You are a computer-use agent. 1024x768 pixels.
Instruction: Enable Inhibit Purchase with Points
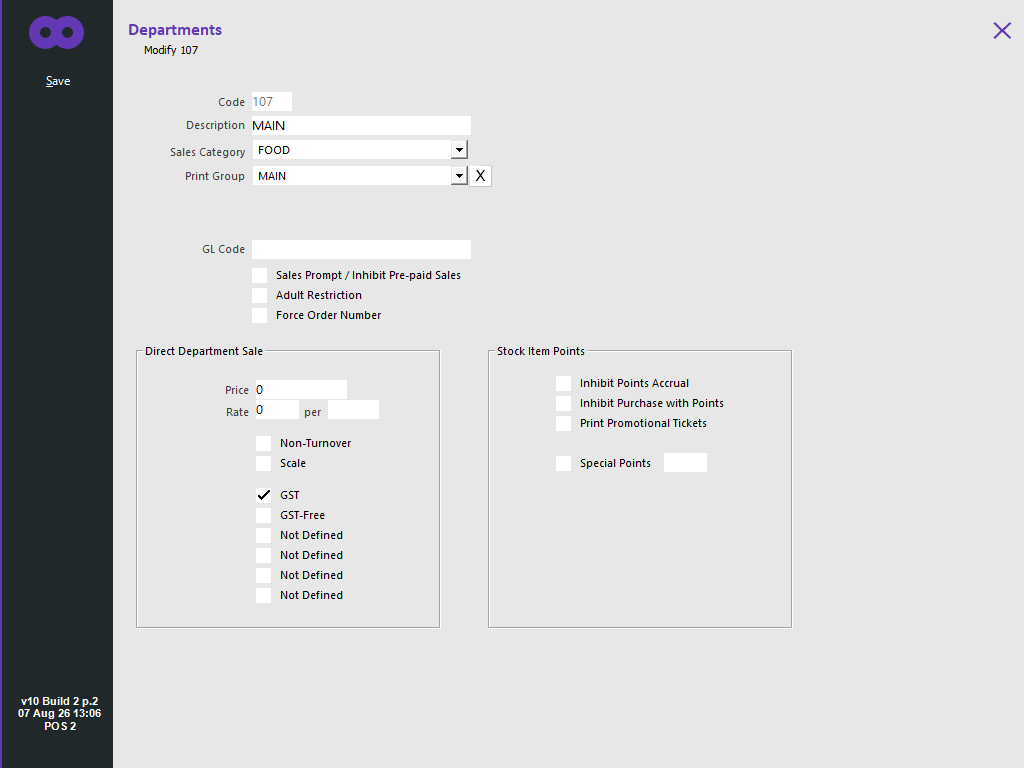[x=563, y=403]
